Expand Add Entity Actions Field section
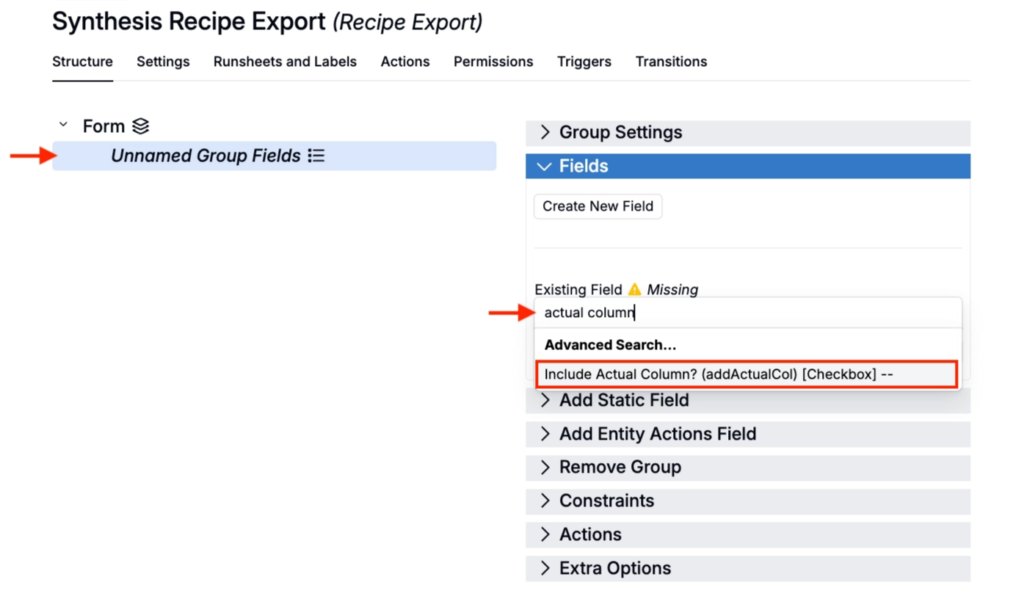This screenshot has width=1024, height=607. click(x=657, y=434)
